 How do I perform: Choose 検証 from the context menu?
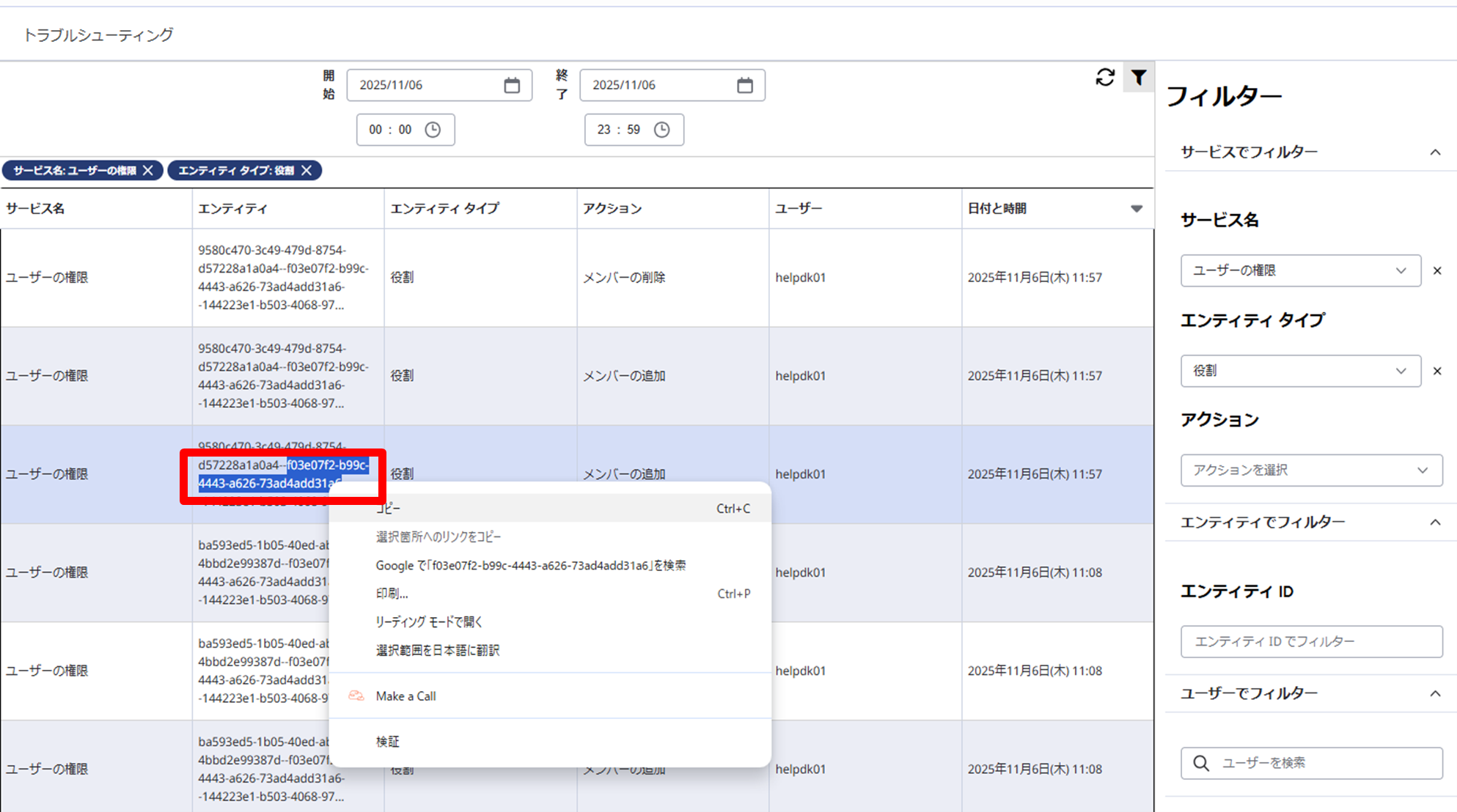click(x=388, y=742)
